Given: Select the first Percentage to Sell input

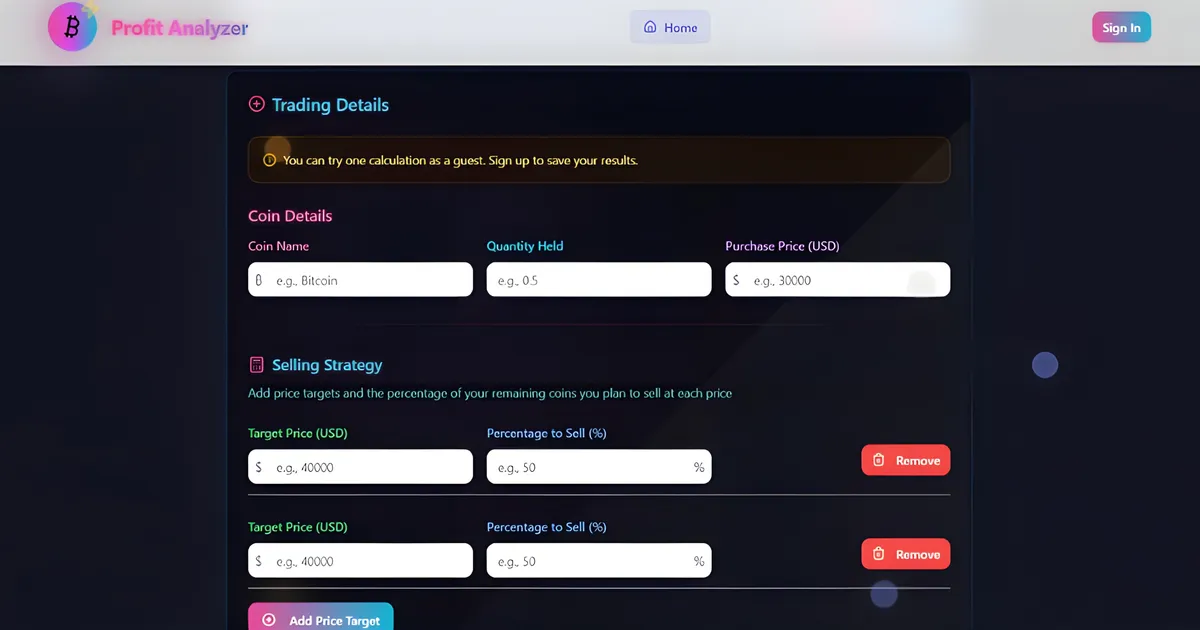Looking at the screenshot, I should (x=588, y=467).
